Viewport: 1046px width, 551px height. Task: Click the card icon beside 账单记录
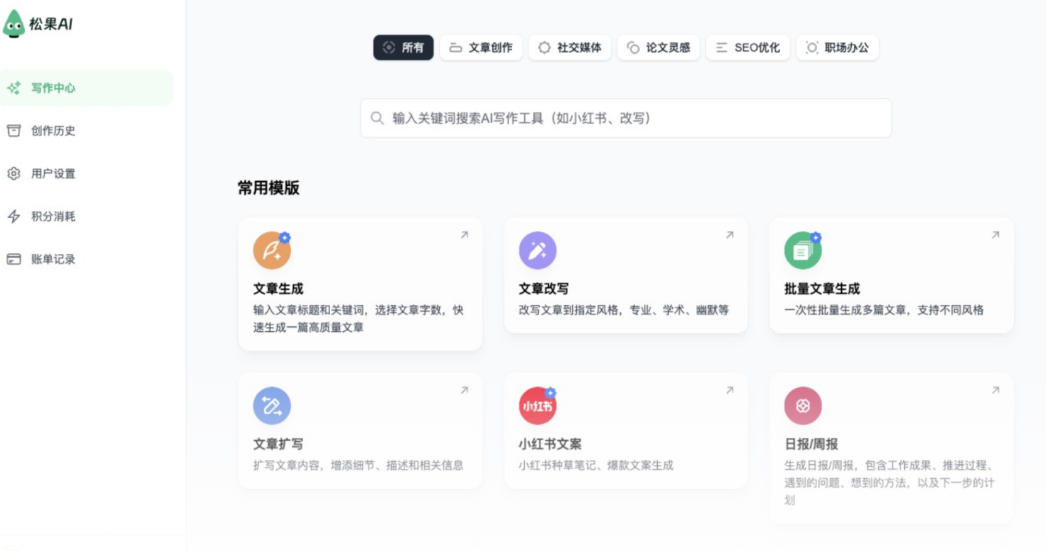14,259
